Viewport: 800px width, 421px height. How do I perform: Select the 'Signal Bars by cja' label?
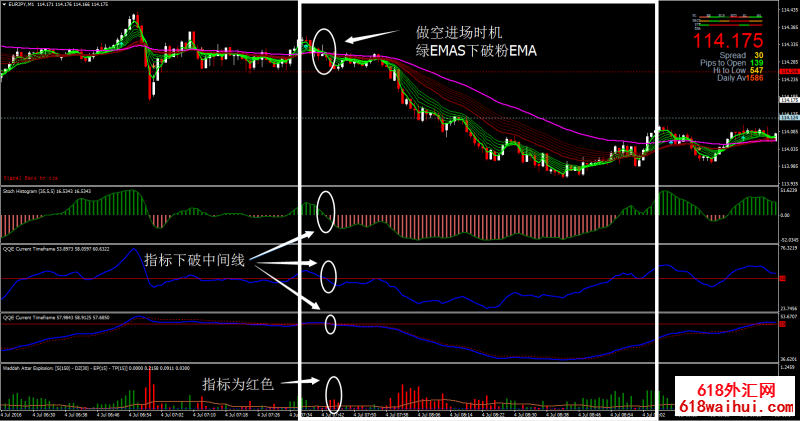(31, 178)
